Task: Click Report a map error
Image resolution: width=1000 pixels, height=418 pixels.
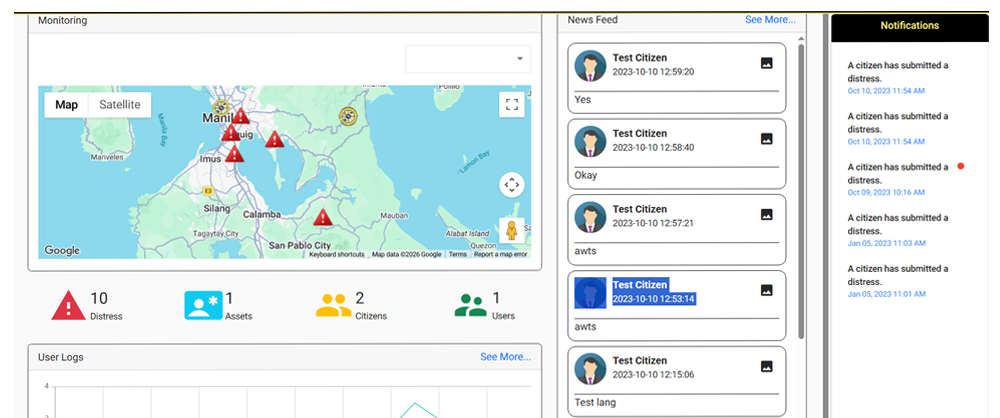Action: click(501, 255)
